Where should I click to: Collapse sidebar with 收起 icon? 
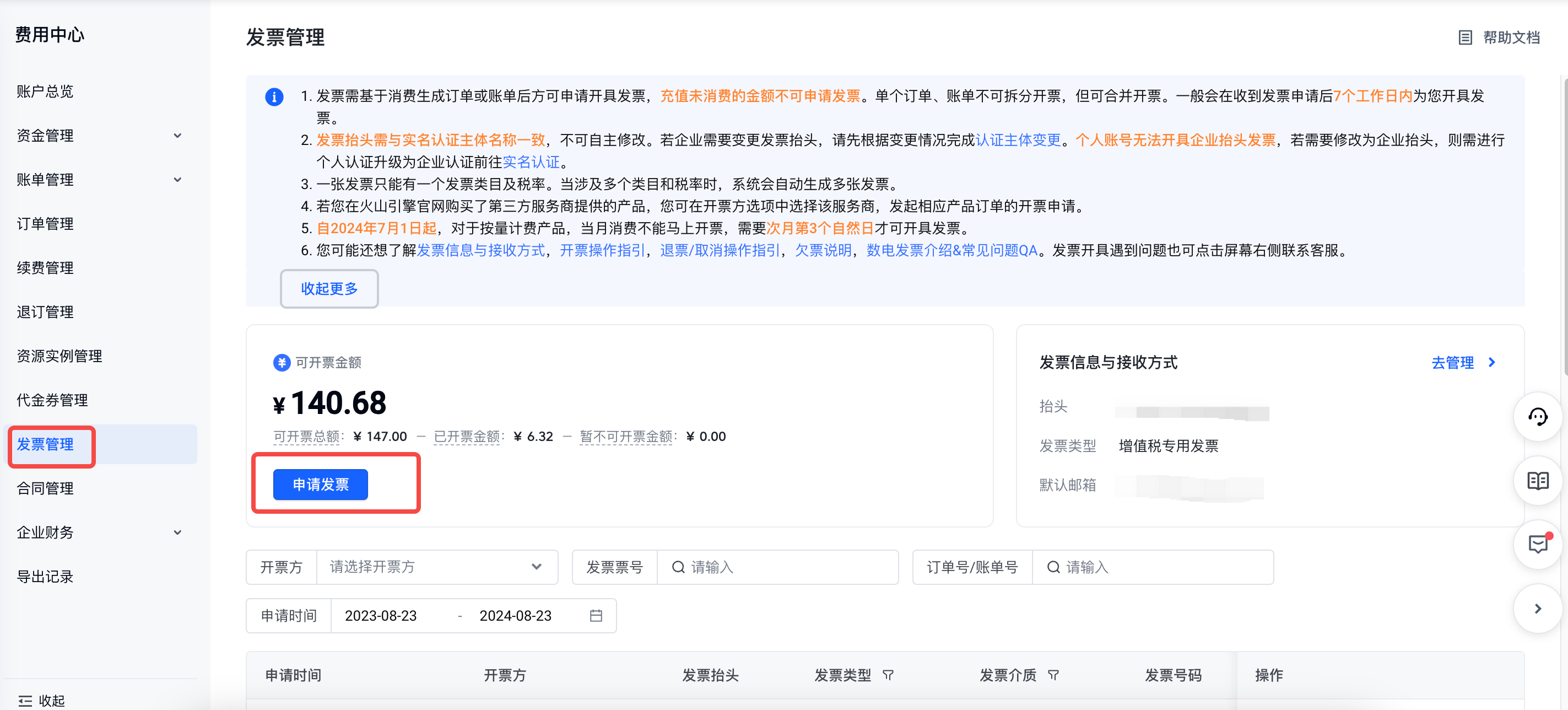[25, 700]
